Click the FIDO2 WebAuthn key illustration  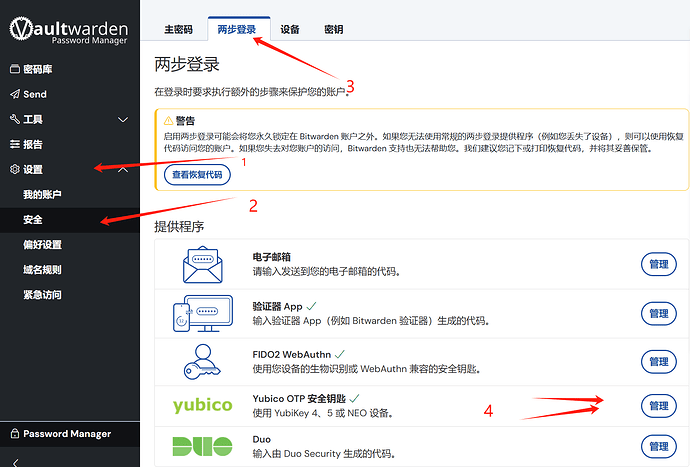(202, 362)
